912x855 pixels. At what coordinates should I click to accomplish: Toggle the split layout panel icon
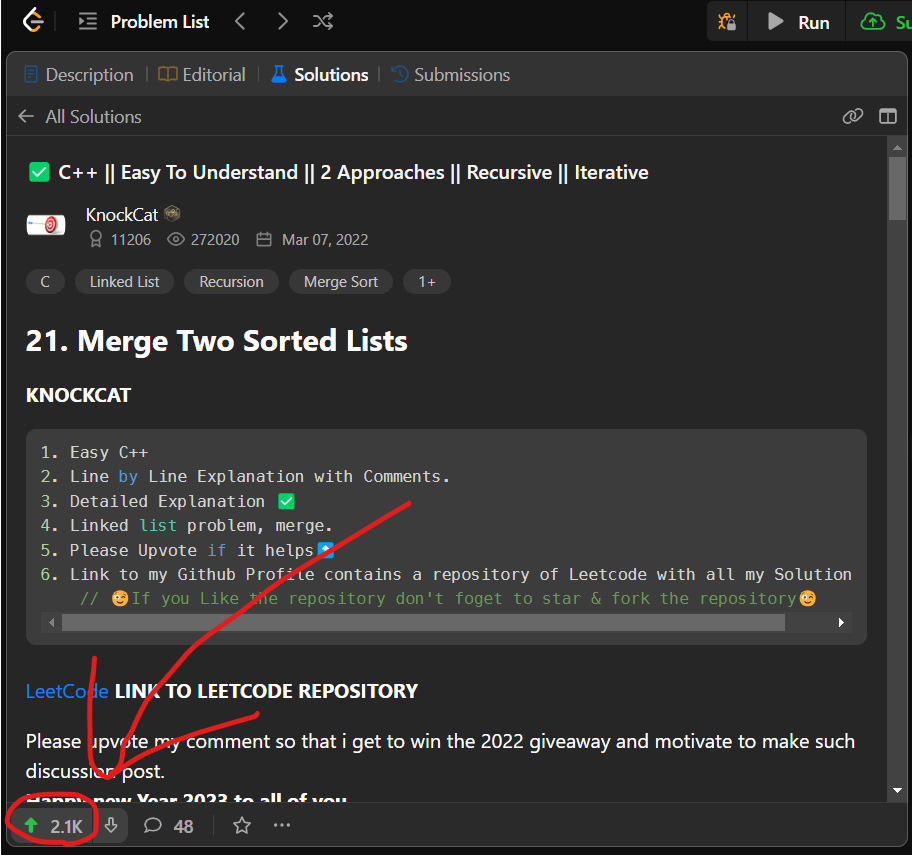tap(887, 117)
